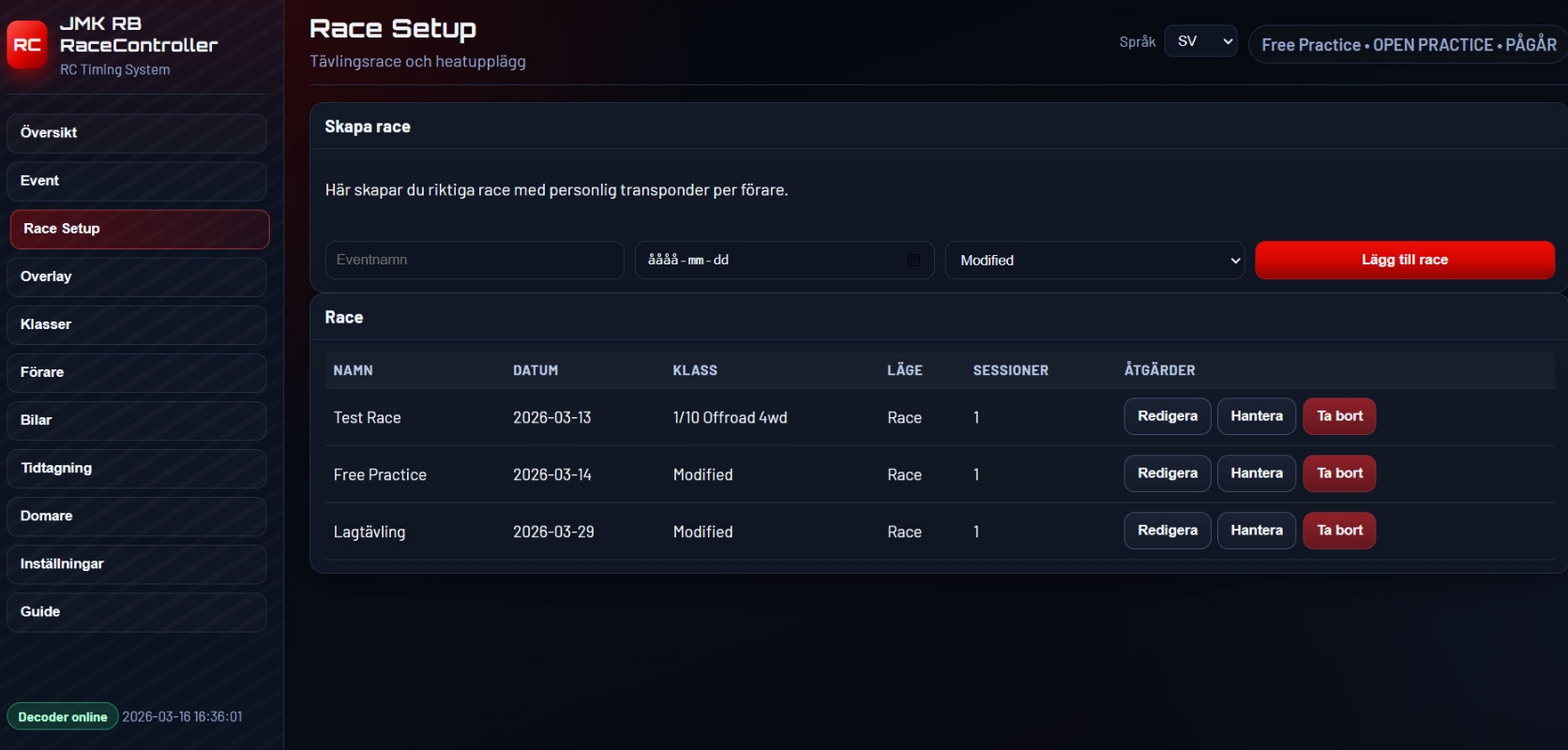Edit Test Race with Redigera
This screenshot has height=750, width=1568.
[x=1167, y=416]
